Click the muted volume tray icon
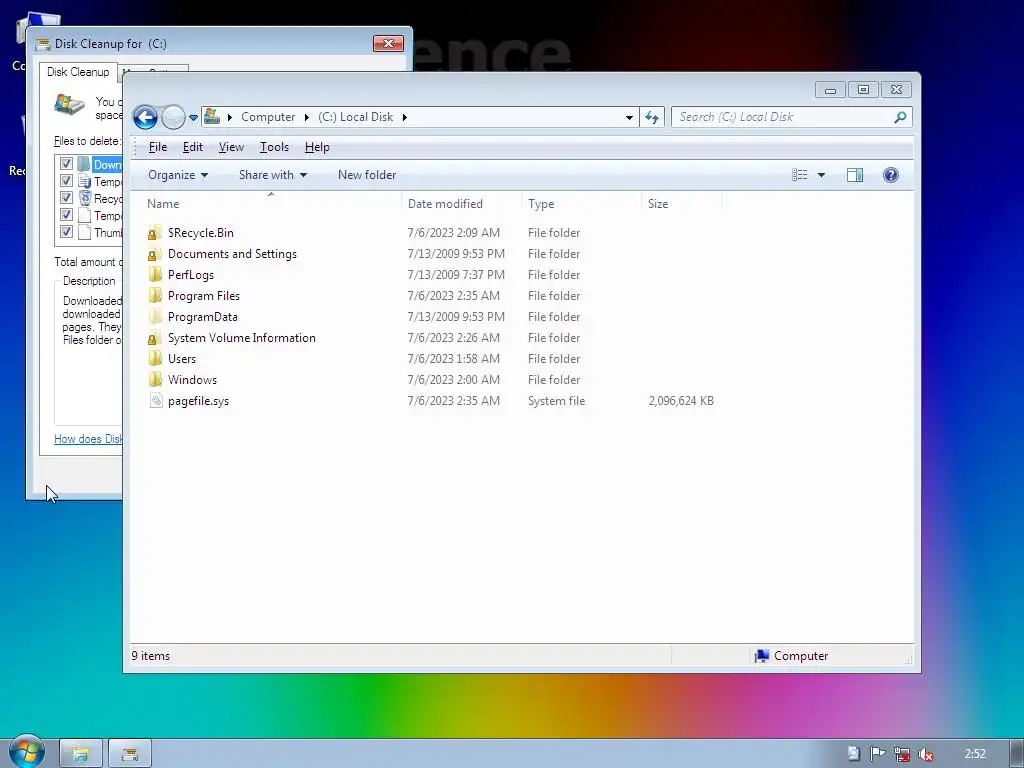Image resolution: width=1024 pixels, height=768 pixels. 925,754
